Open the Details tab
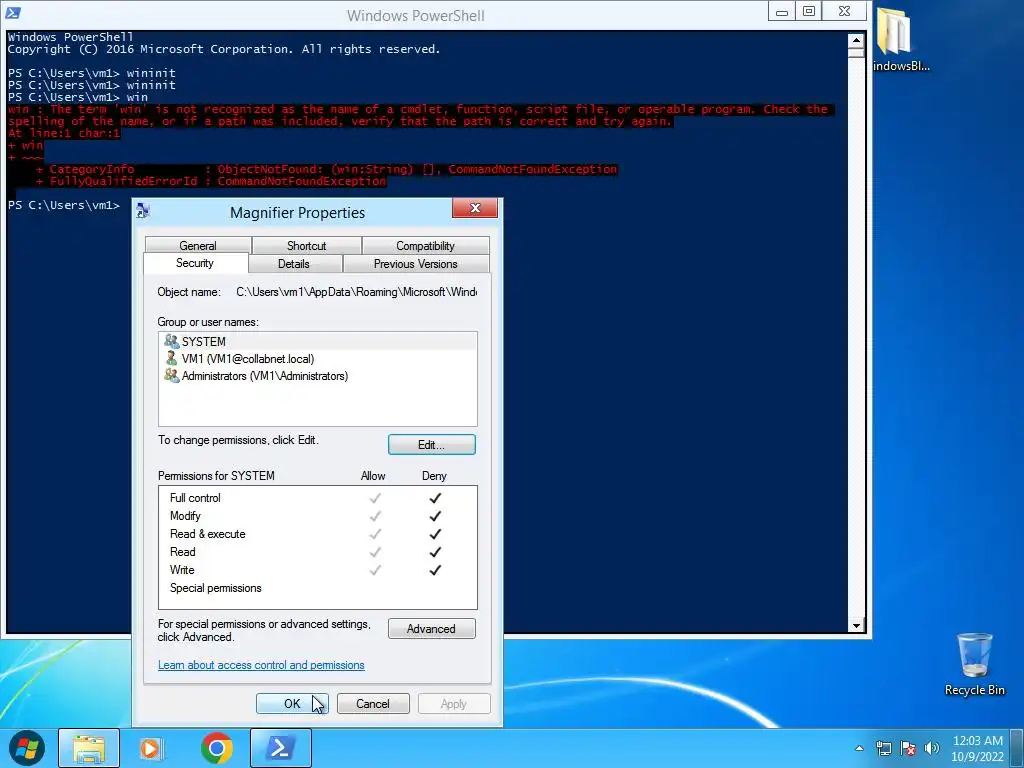 click(294, 264)
